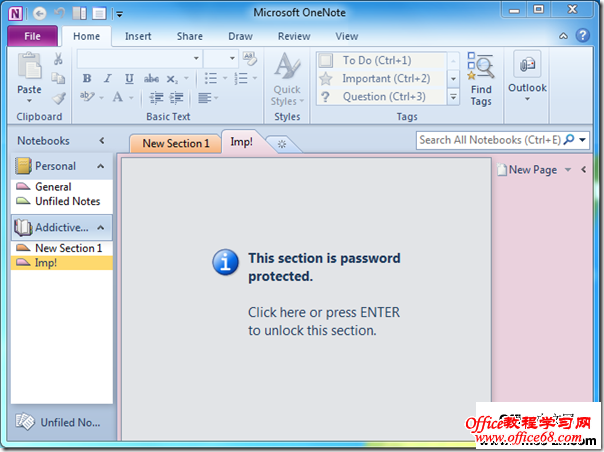
Task: Click the OneNote application icon in title bar
Action: [x=15, y=14]
